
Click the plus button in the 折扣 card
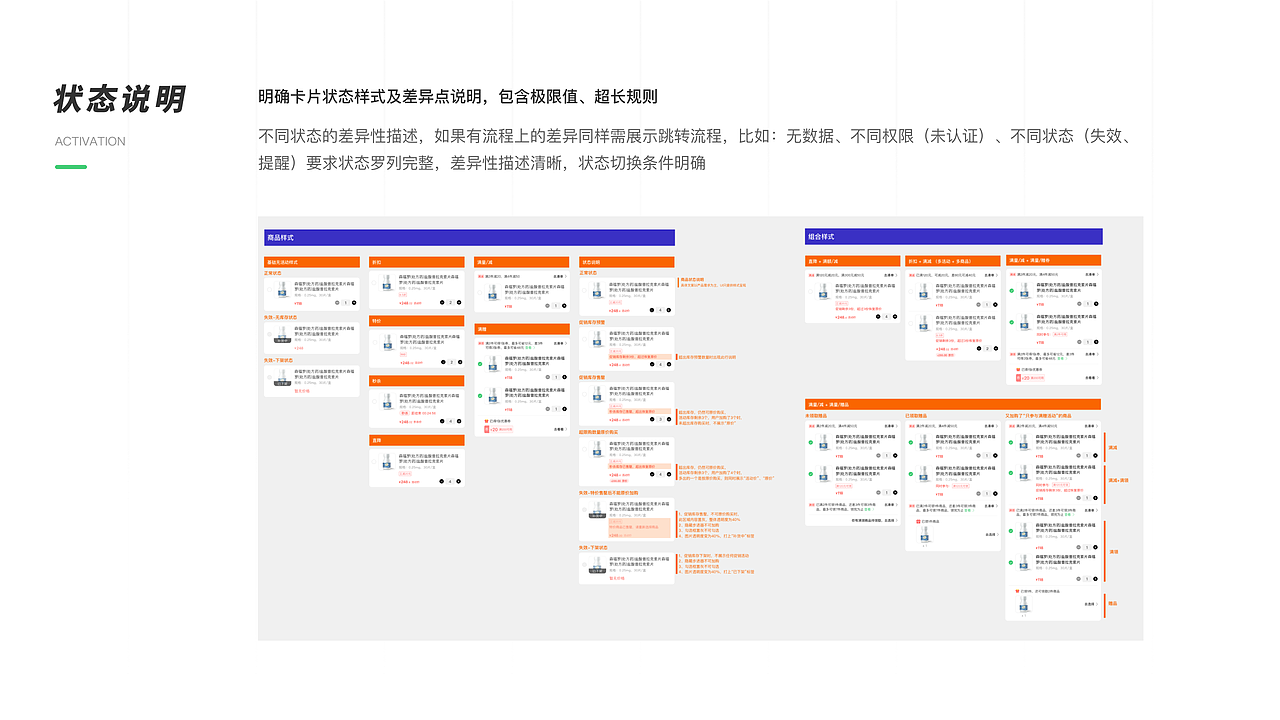459,302
